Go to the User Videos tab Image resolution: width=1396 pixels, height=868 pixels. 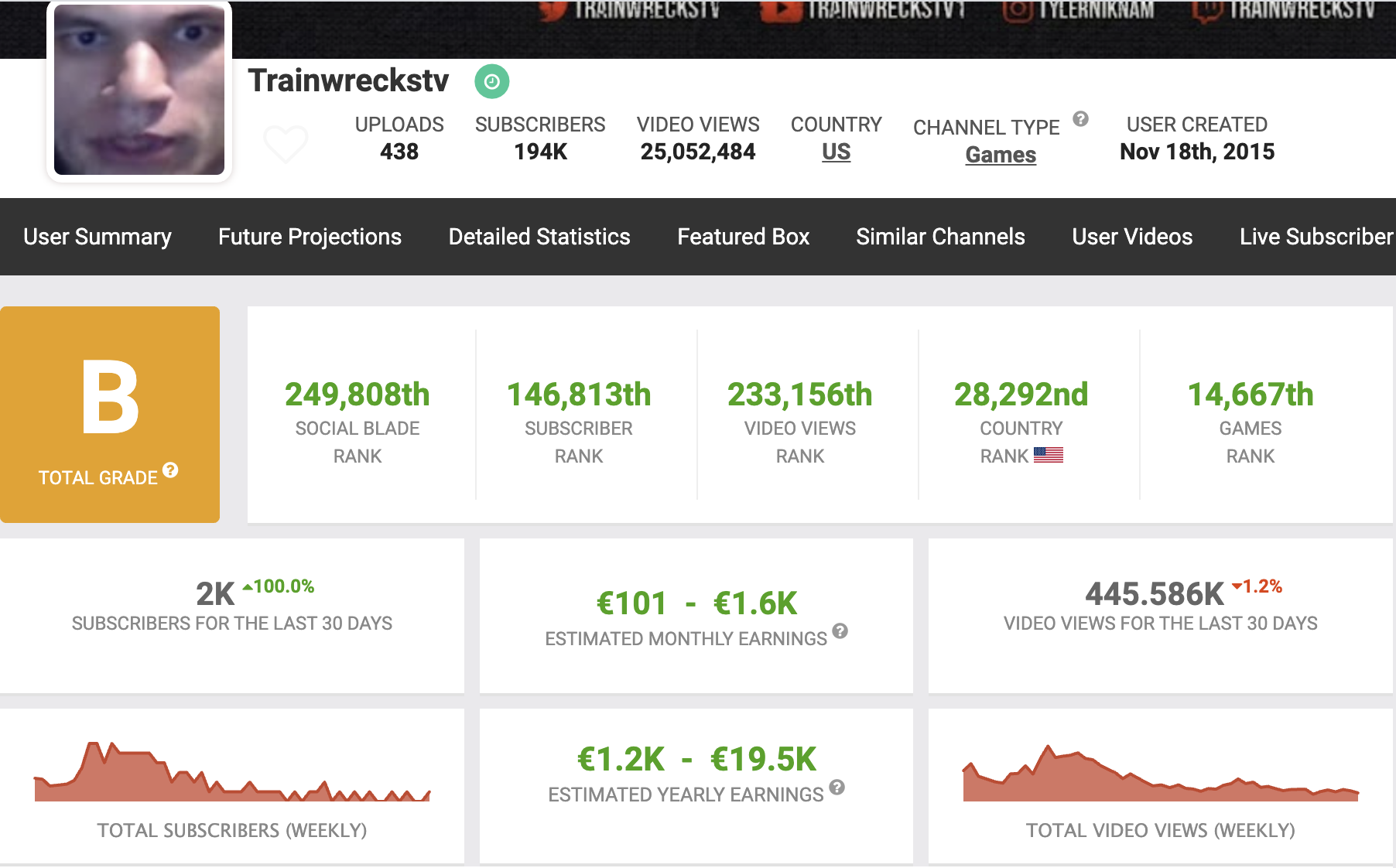(x=1133, y=237)
